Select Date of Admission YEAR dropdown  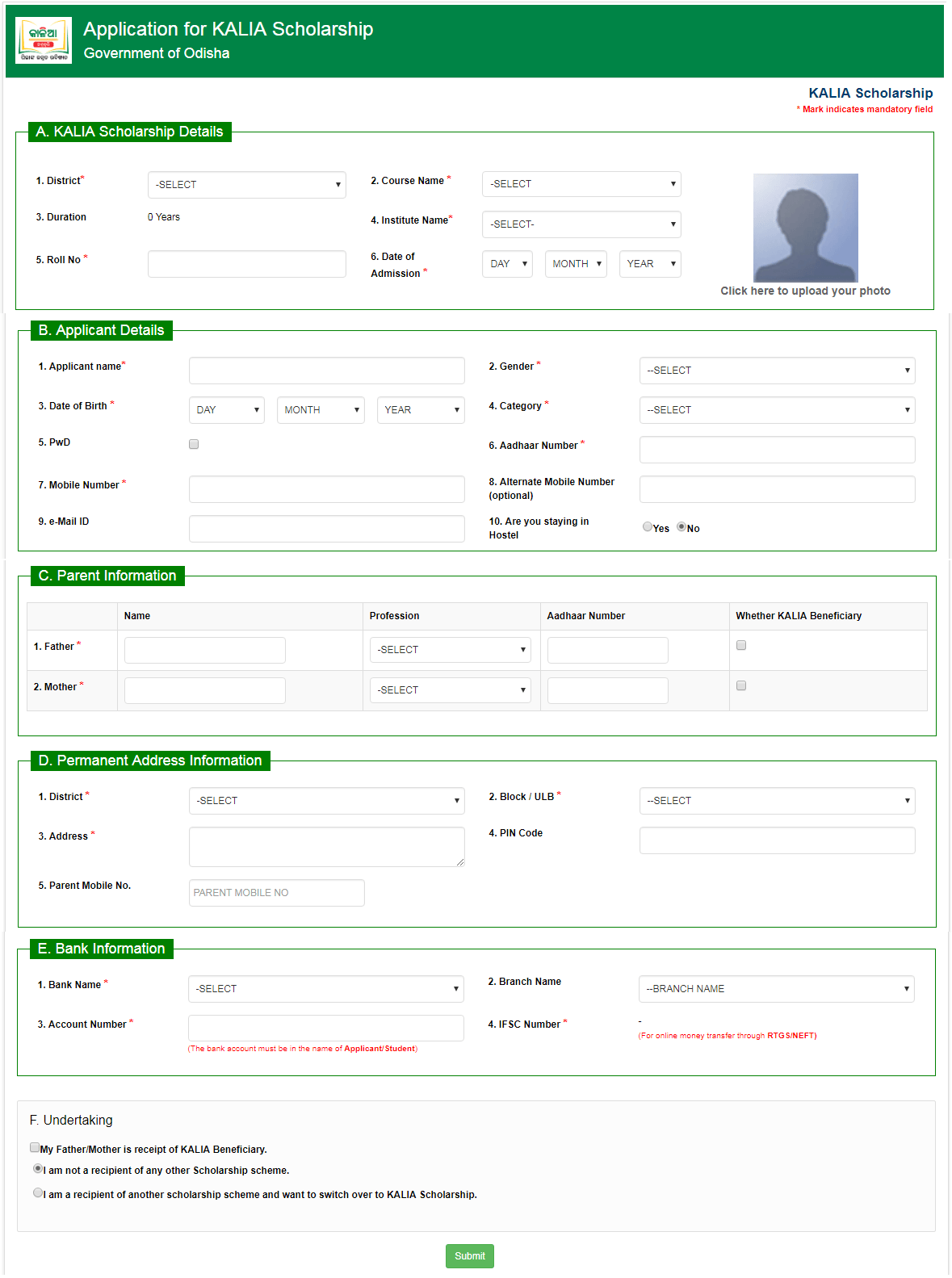[x=650, y=264]
